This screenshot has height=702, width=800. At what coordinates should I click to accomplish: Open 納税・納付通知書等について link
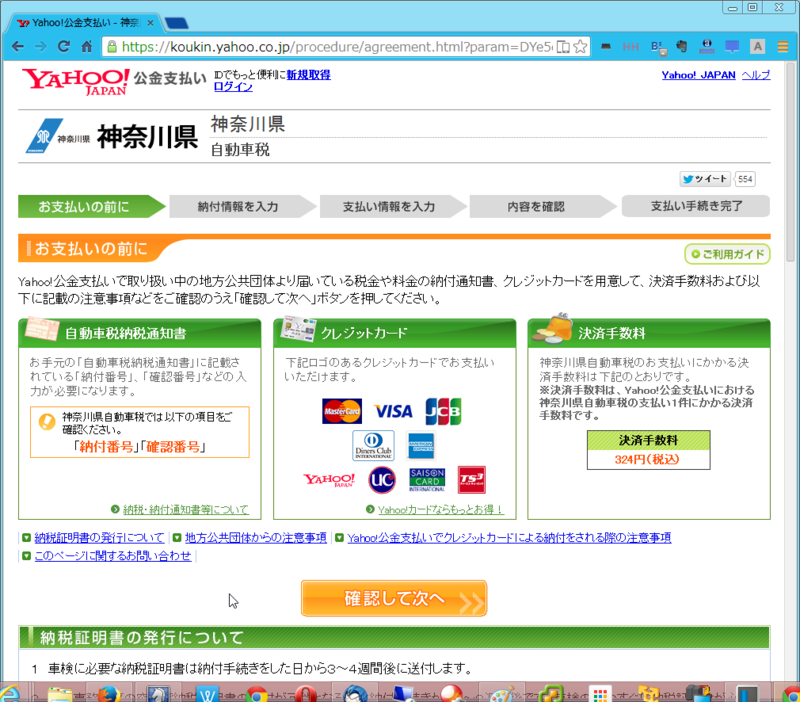[185, 510]
